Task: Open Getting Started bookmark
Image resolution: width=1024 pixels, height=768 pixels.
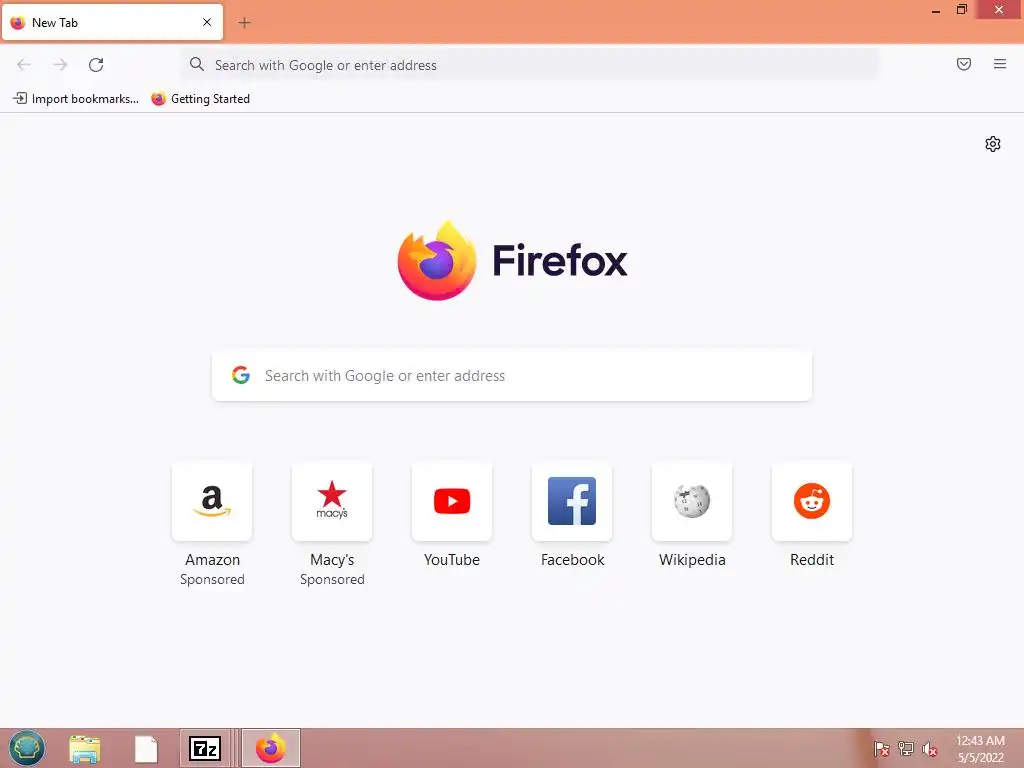Action: (x=200, y=99)
